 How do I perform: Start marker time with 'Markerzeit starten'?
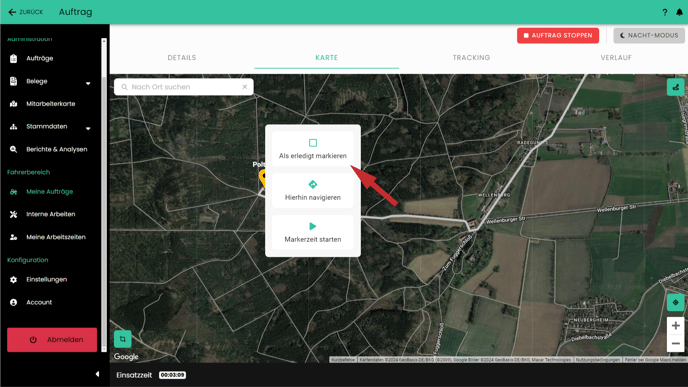(x=313, y=233)
